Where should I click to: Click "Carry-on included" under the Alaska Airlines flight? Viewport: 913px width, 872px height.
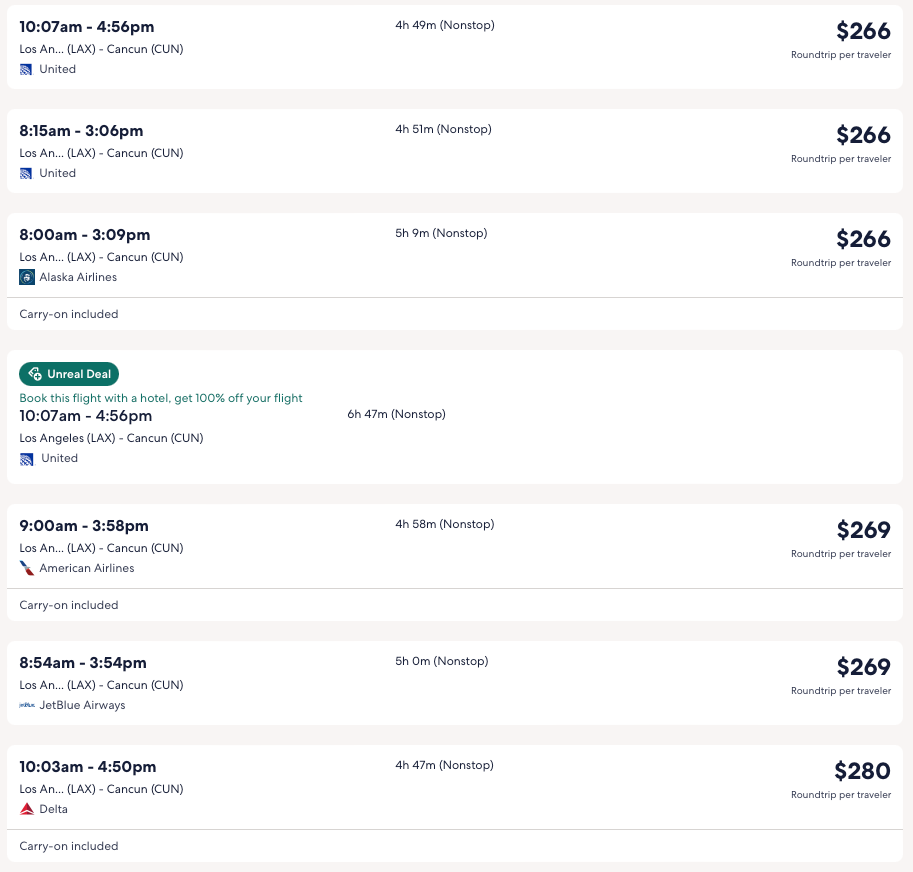(69, 314)
